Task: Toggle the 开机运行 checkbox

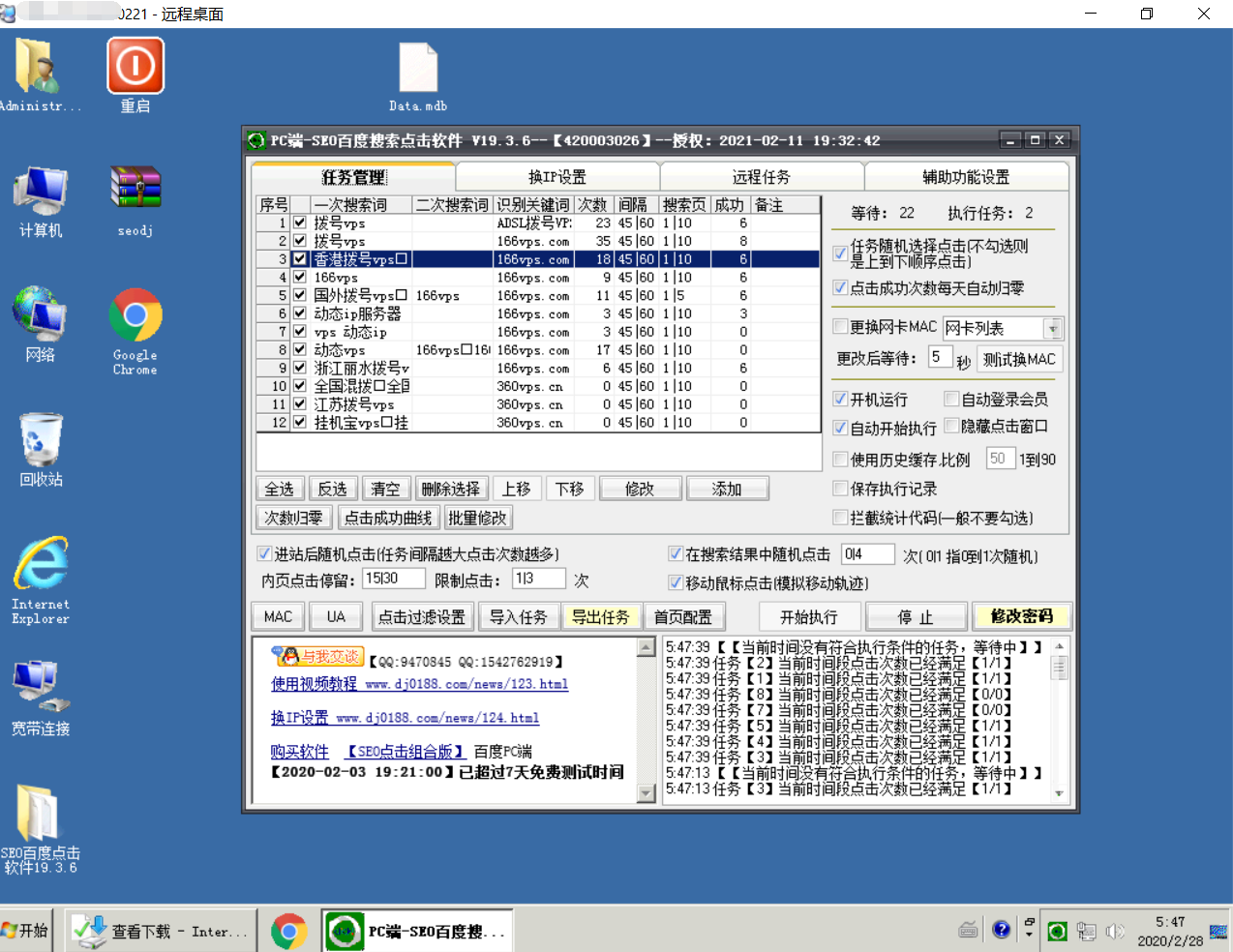Action: pyautogui.click(x=840, y=400)
